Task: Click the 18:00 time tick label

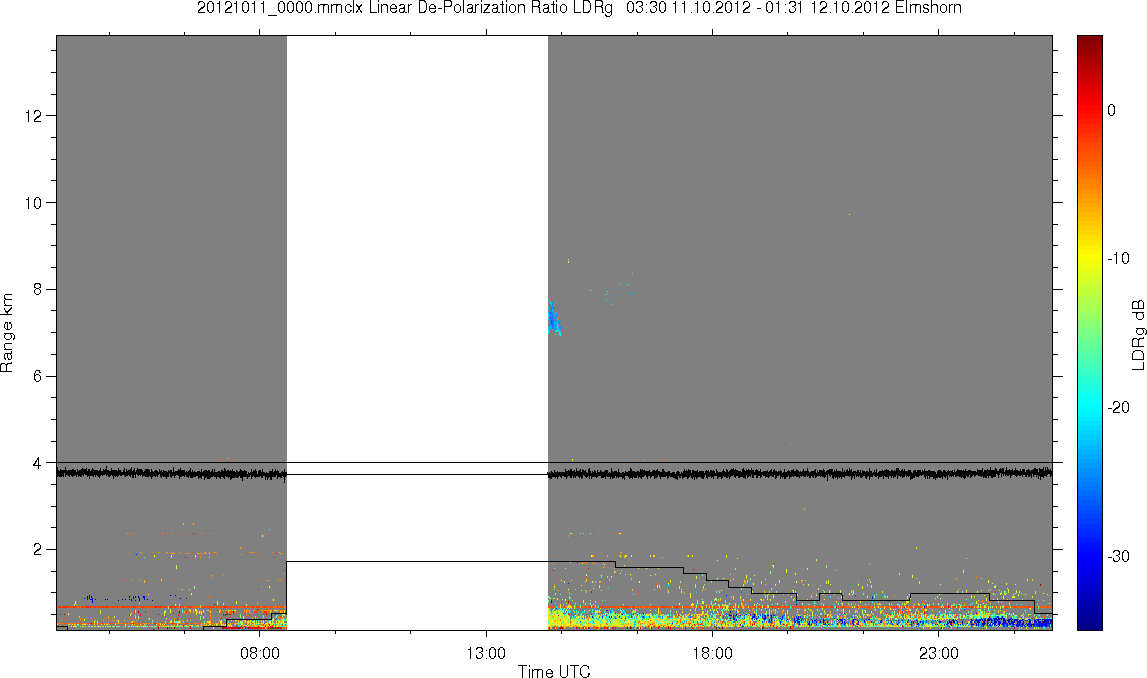Action: click(x=712, y=652)
